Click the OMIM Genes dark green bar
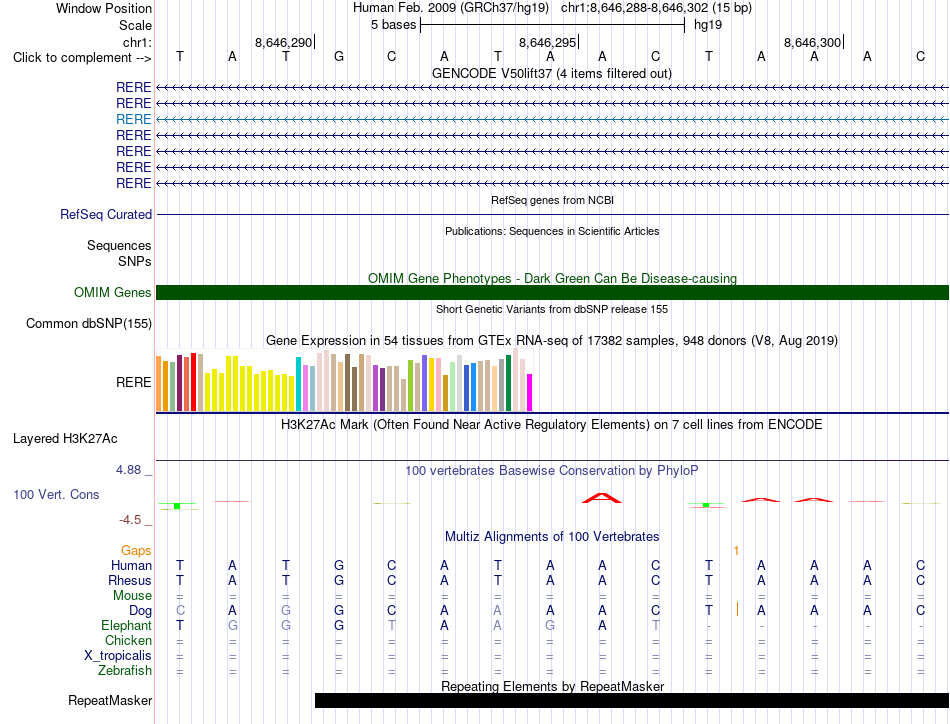 [552, 292]
